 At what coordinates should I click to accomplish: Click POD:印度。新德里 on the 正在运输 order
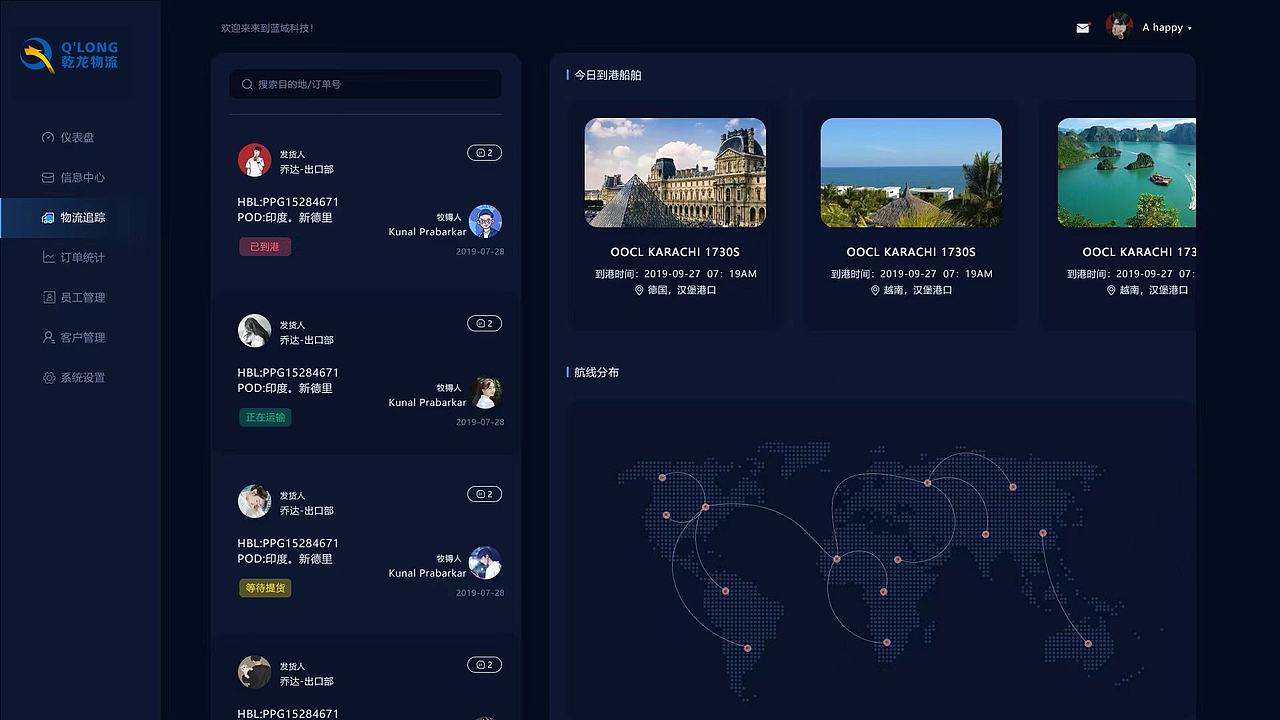coord(285,388)
